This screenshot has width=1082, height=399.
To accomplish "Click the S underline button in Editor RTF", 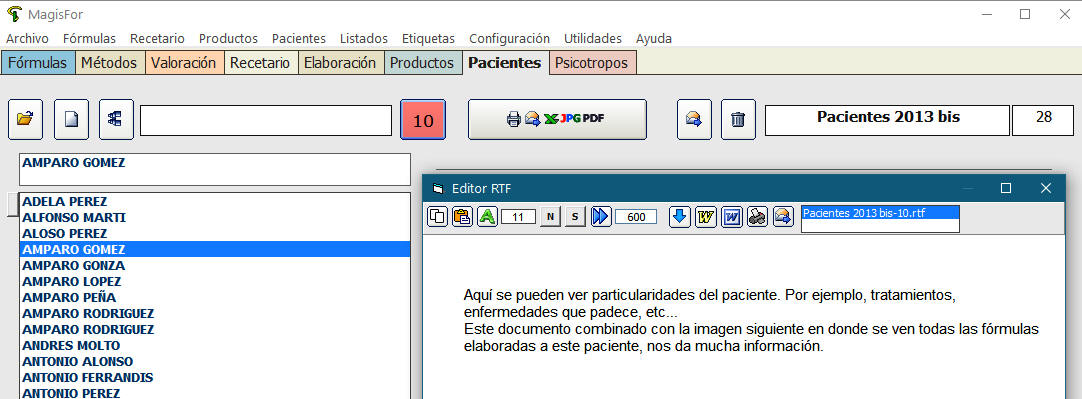I will pyautogui.click(x=575, y=217).
